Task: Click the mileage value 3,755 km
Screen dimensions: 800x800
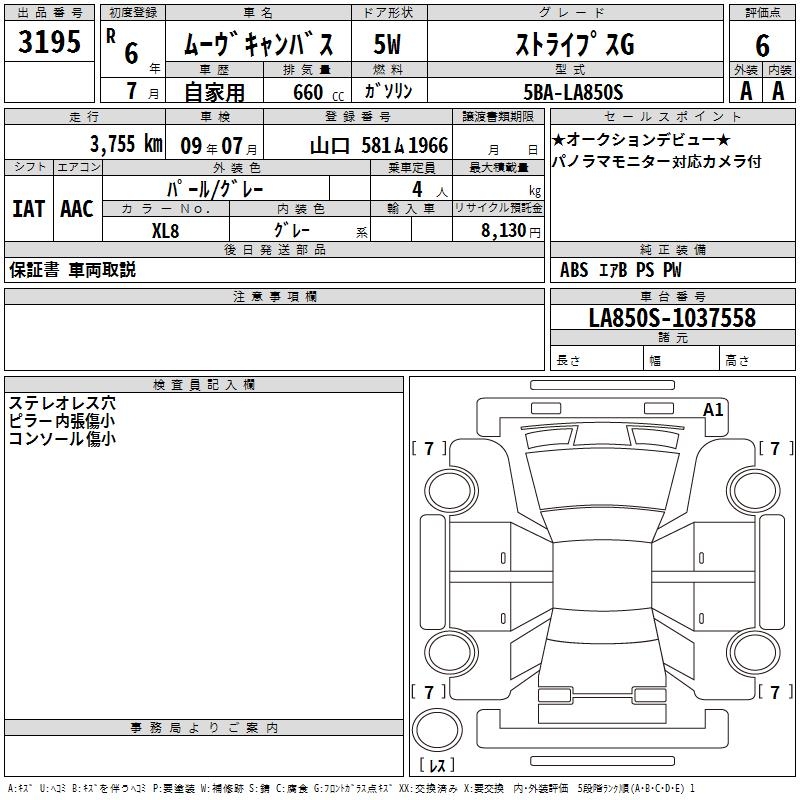Action: pos(126,144)
